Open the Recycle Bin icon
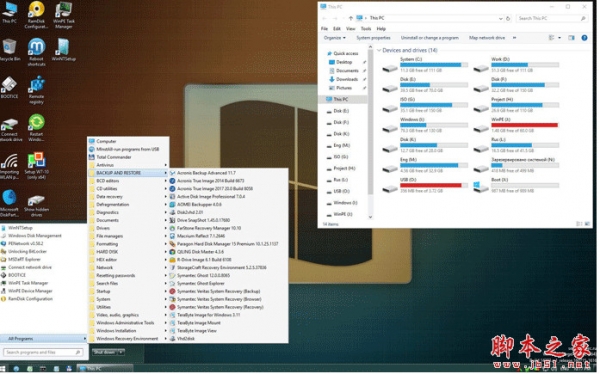600x374 pixels. (x=10, y=50)
